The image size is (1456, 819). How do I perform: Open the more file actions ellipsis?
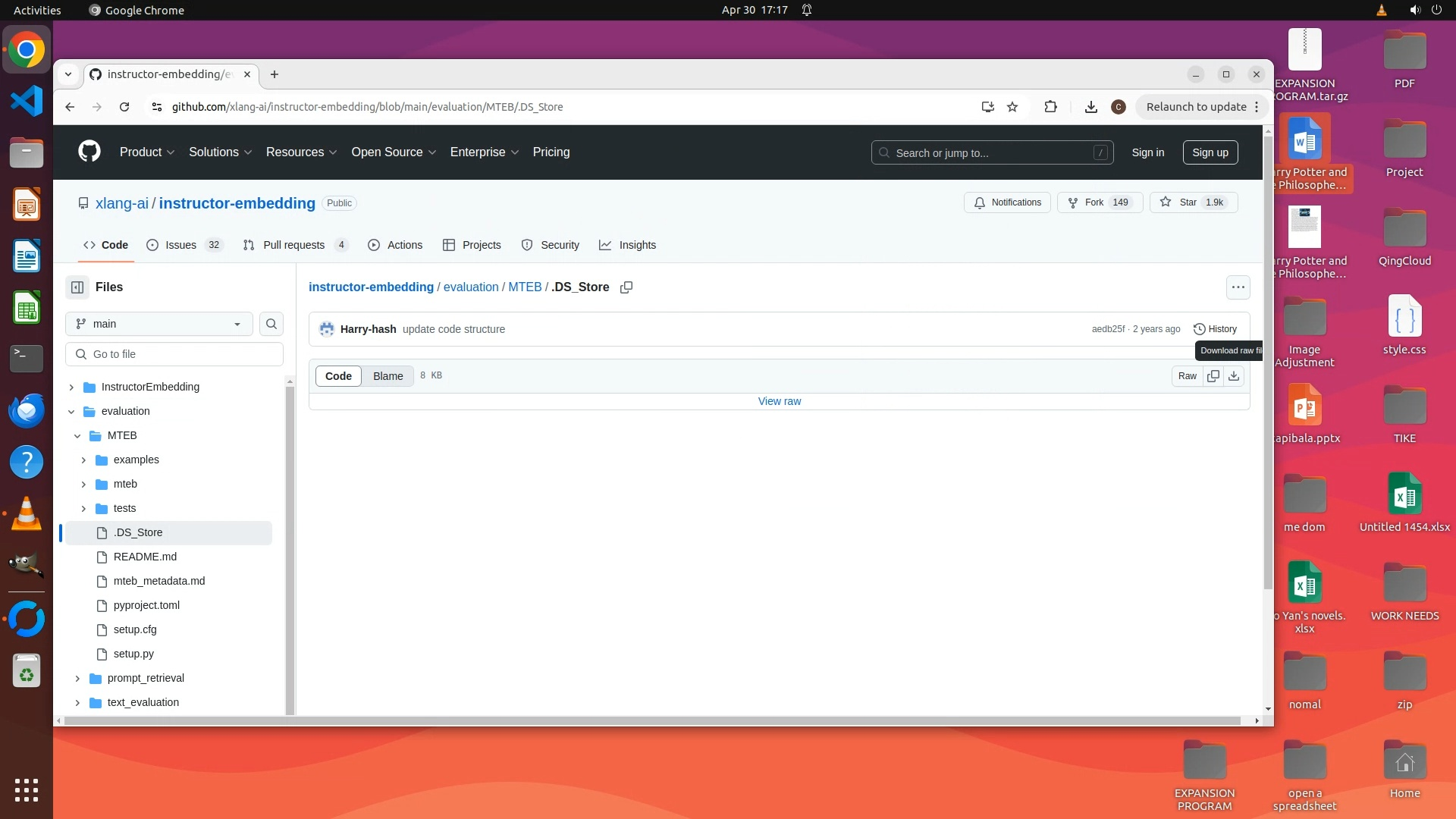[1238, 287]
